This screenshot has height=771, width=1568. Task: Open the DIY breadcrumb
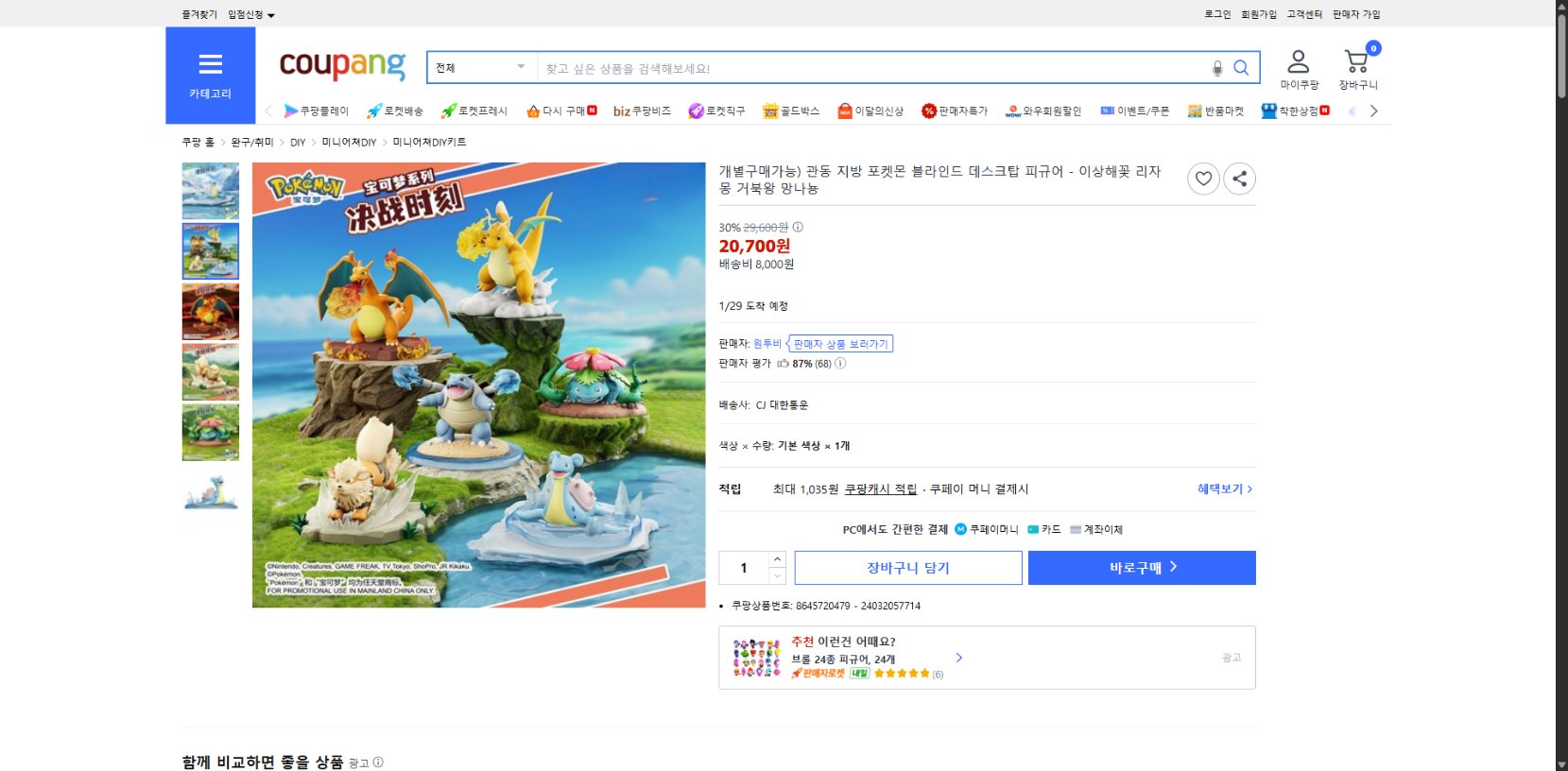[x=298, y=142]
